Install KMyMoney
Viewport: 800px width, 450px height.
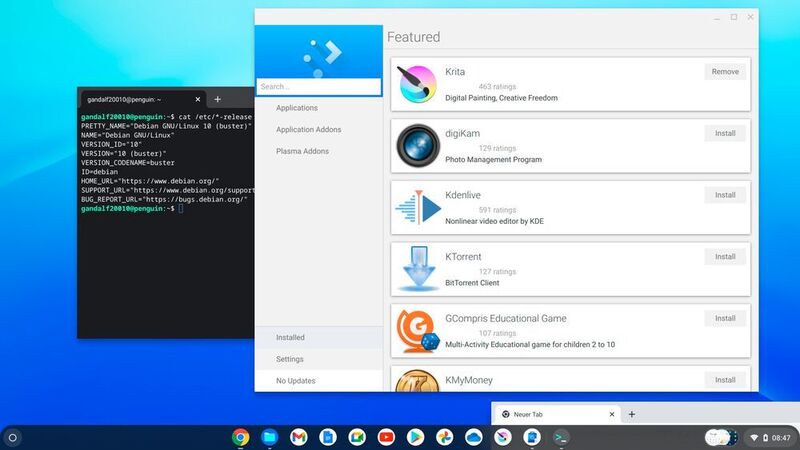coord(725,380)
